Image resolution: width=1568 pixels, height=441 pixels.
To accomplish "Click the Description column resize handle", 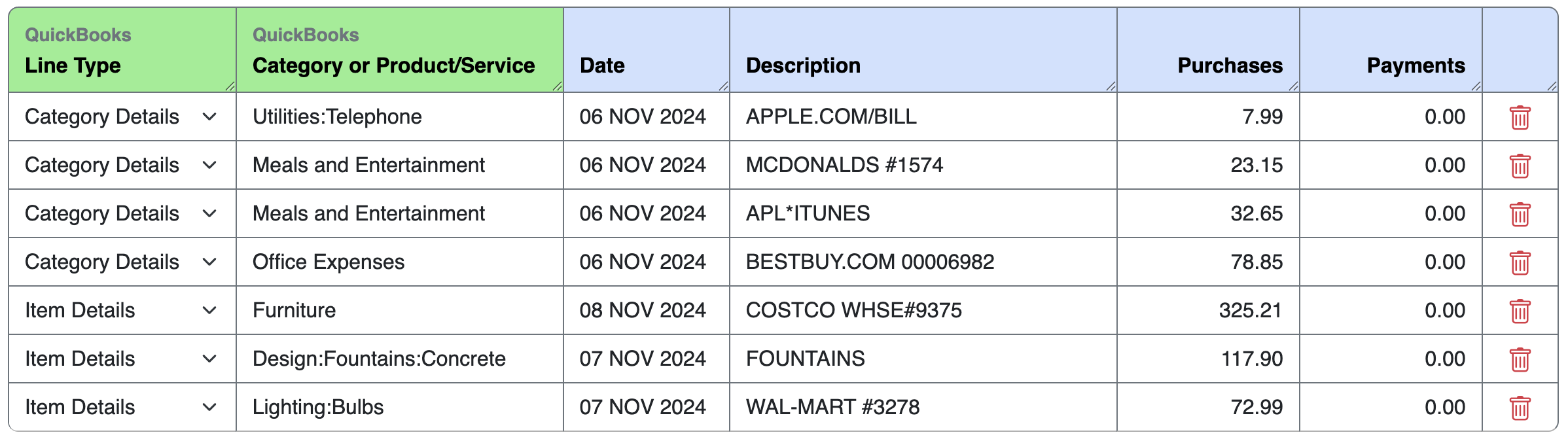I will pyautogui.click(x=1111, y=86).
